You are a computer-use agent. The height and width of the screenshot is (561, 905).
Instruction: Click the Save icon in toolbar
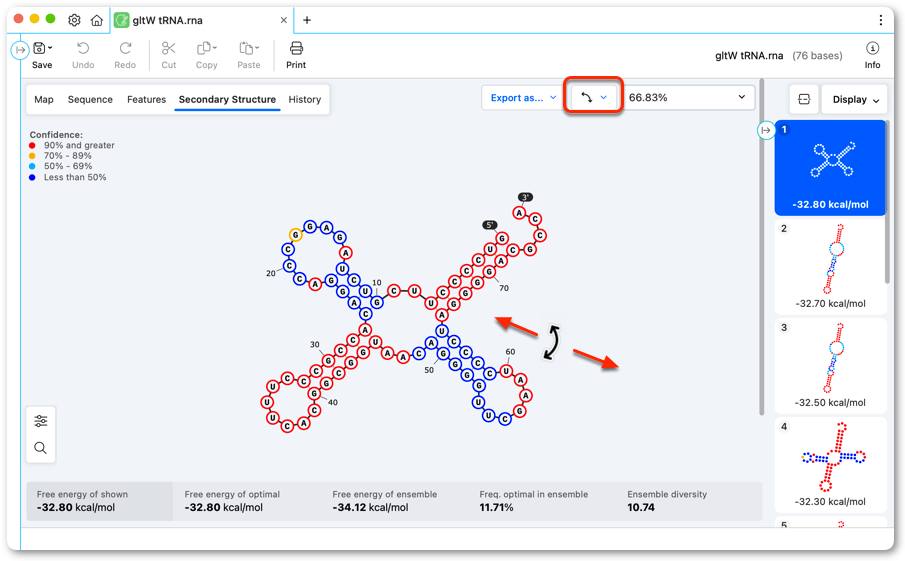coord(39,48)
